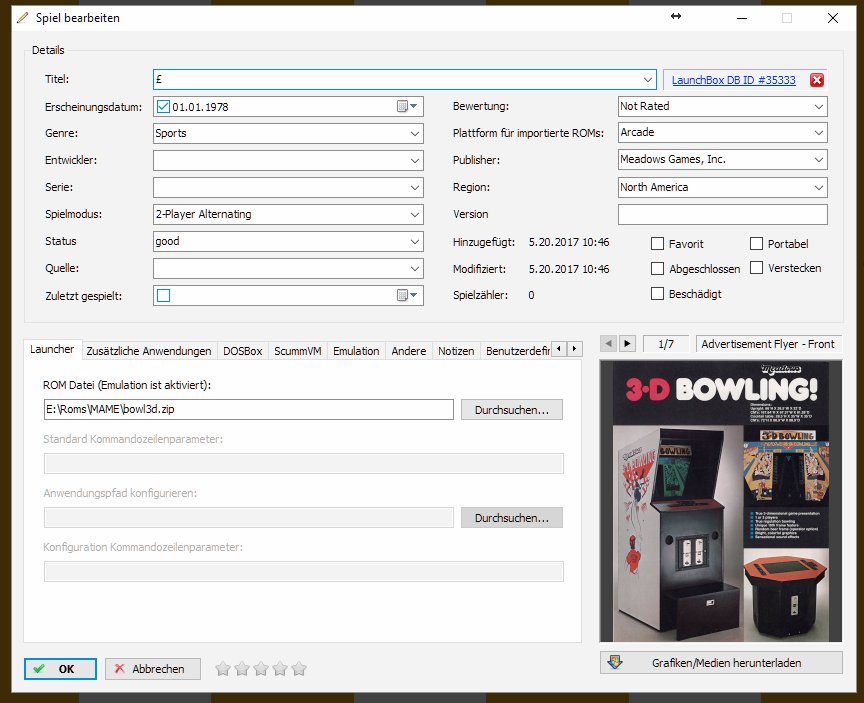
Task: Click the Advertisement Flyer - Front label
Action: click(x=768, y=344)
